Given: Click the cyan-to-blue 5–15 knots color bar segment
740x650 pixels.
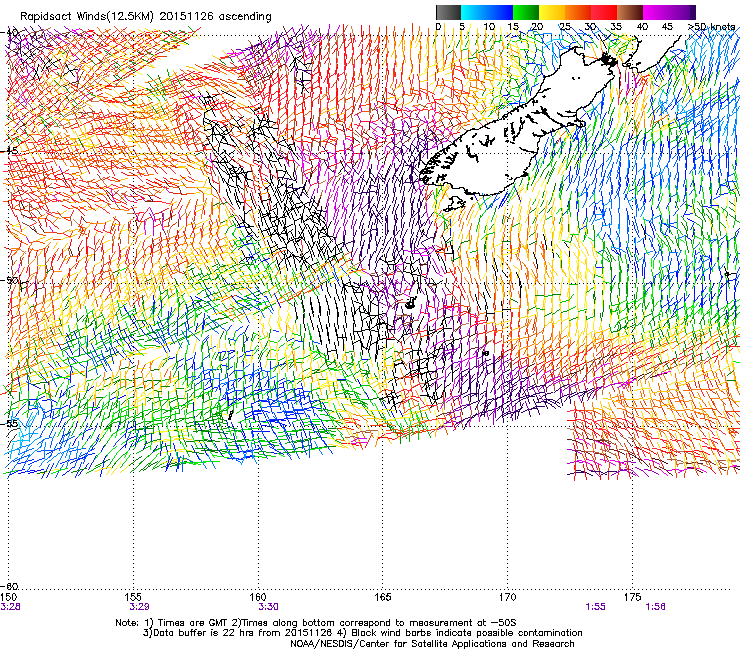Looking at the screenshot, I should coord(487,12).
